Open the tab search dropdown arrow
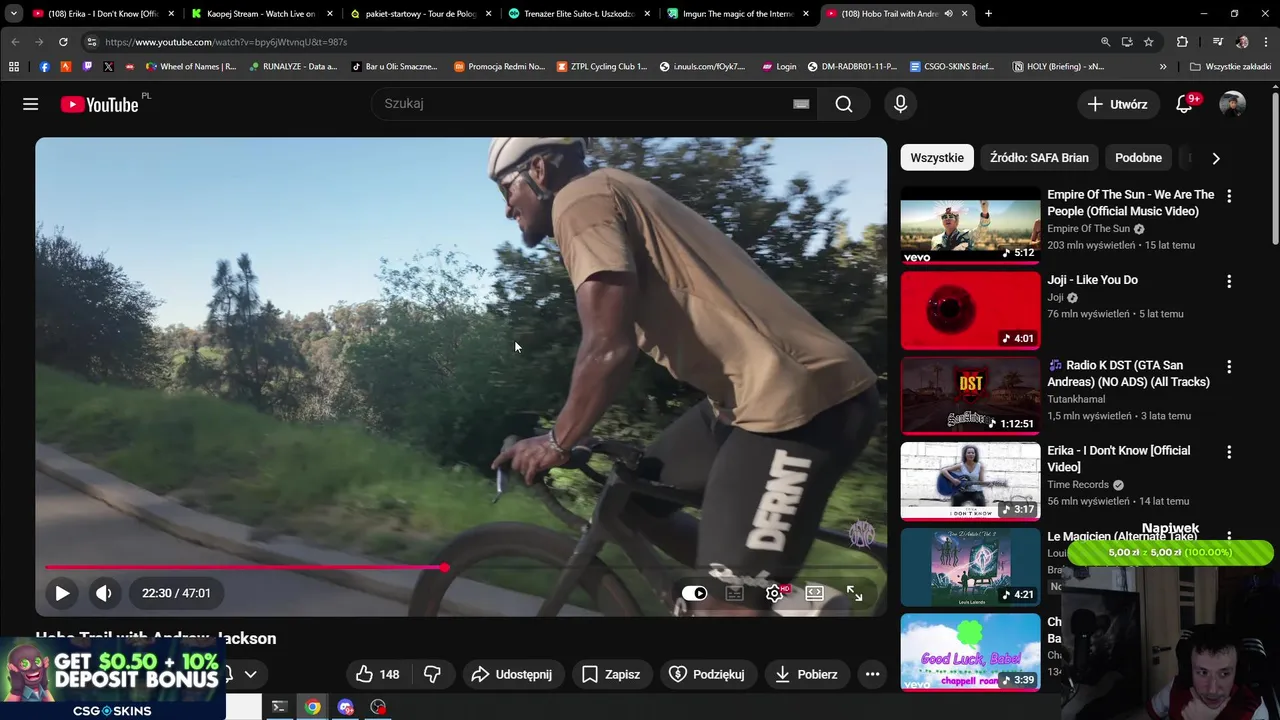This screenshot has height=720, width=1280. click(13, 14)
